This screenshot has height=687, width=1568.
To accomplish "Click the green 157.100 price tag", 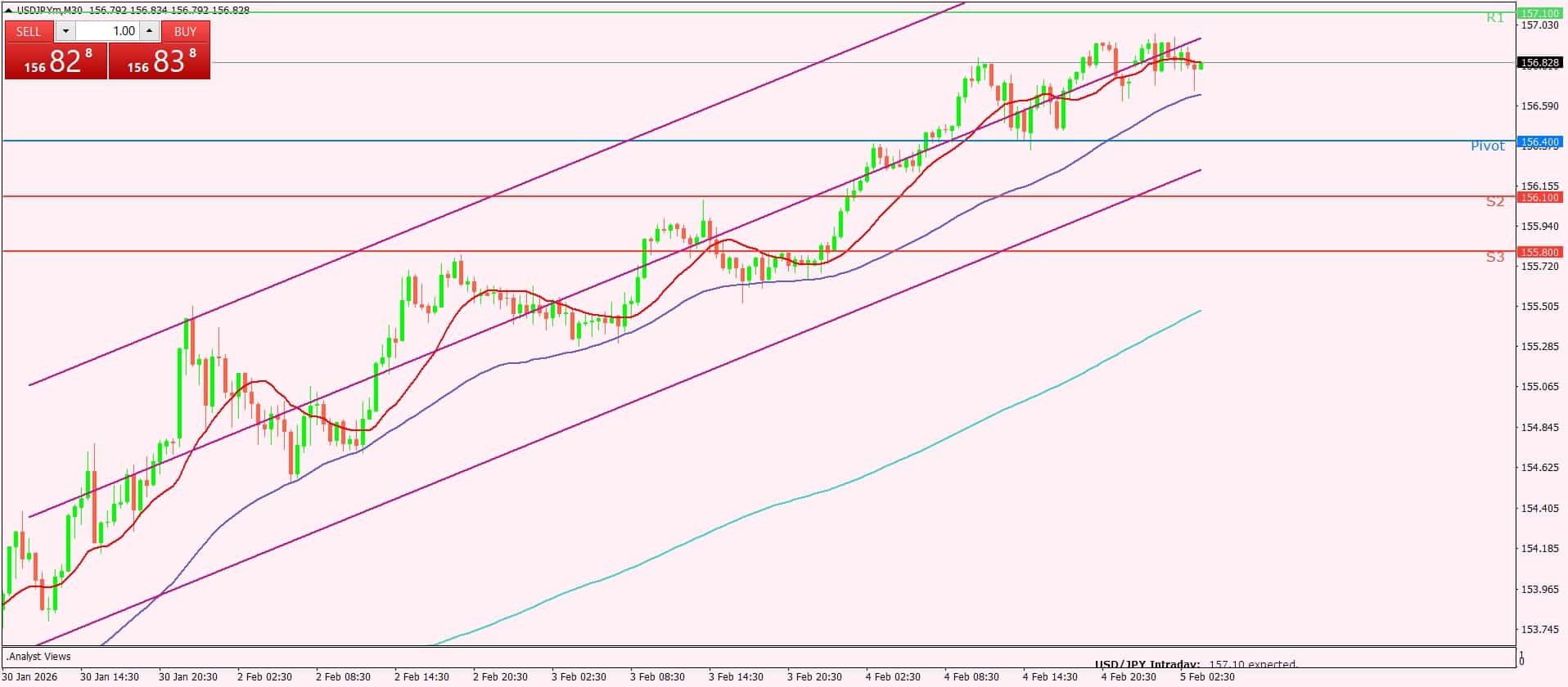I will coord(1539,13).
